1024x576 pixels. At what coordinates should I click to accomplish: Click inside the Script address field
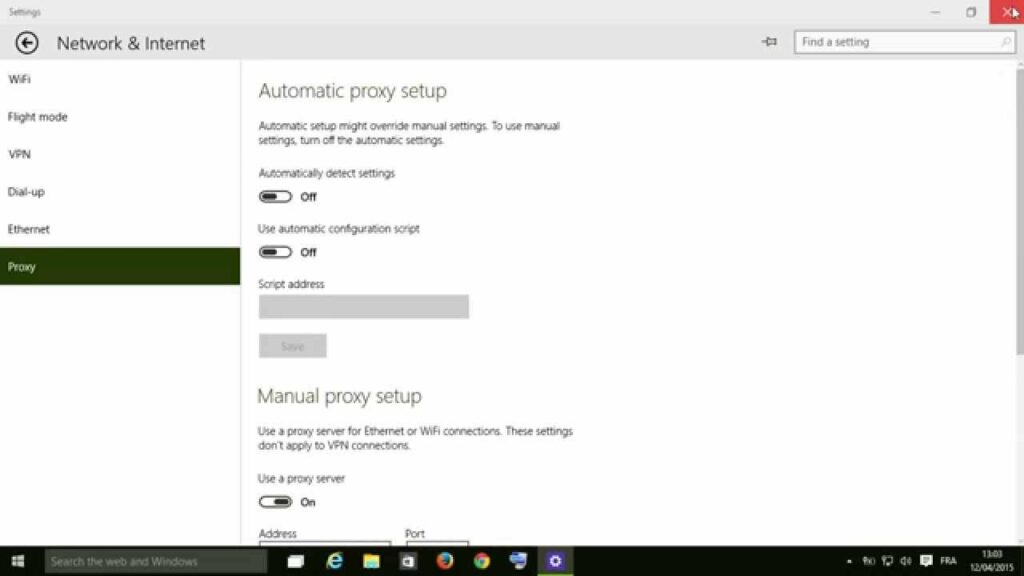tap(363, 306)
